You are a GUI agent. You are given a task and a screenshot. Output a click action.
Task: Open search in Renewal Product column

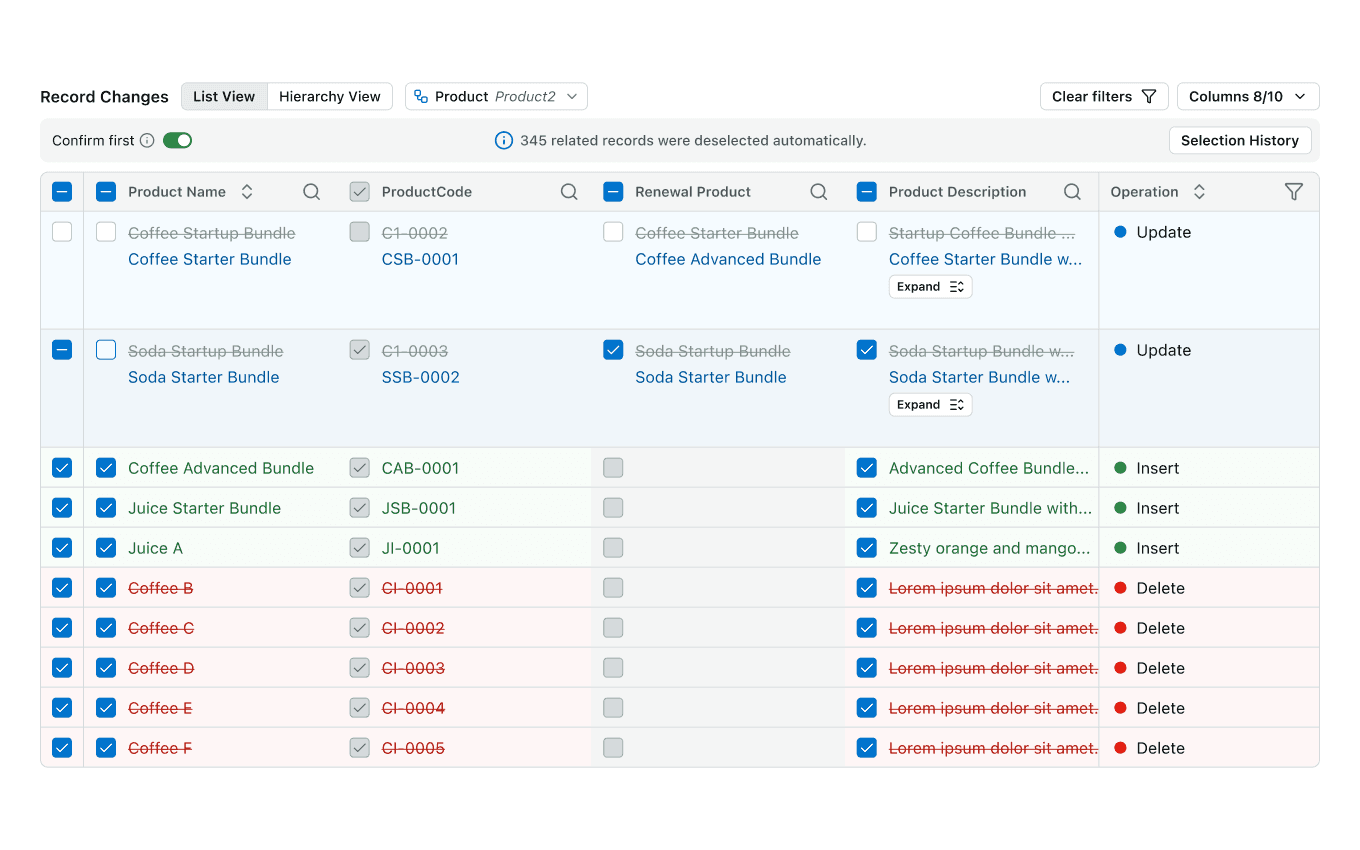pyautogui.click(x=819, y=192)
